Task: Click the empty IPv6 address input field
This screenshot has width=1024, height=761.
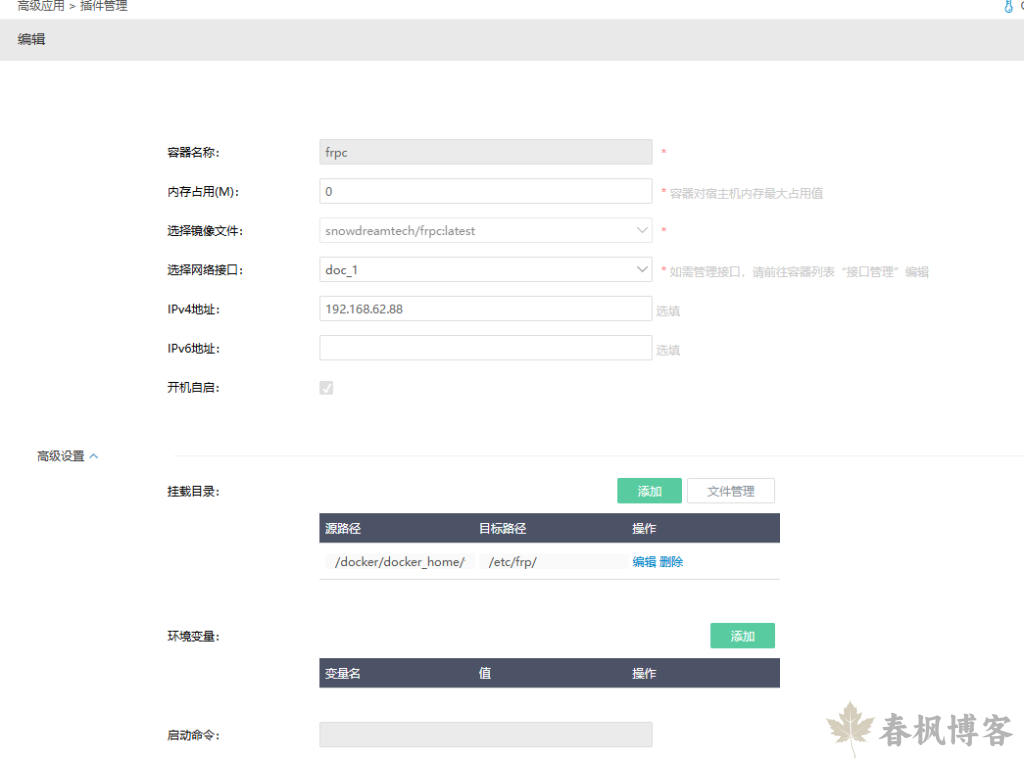Action: (485, 348)
